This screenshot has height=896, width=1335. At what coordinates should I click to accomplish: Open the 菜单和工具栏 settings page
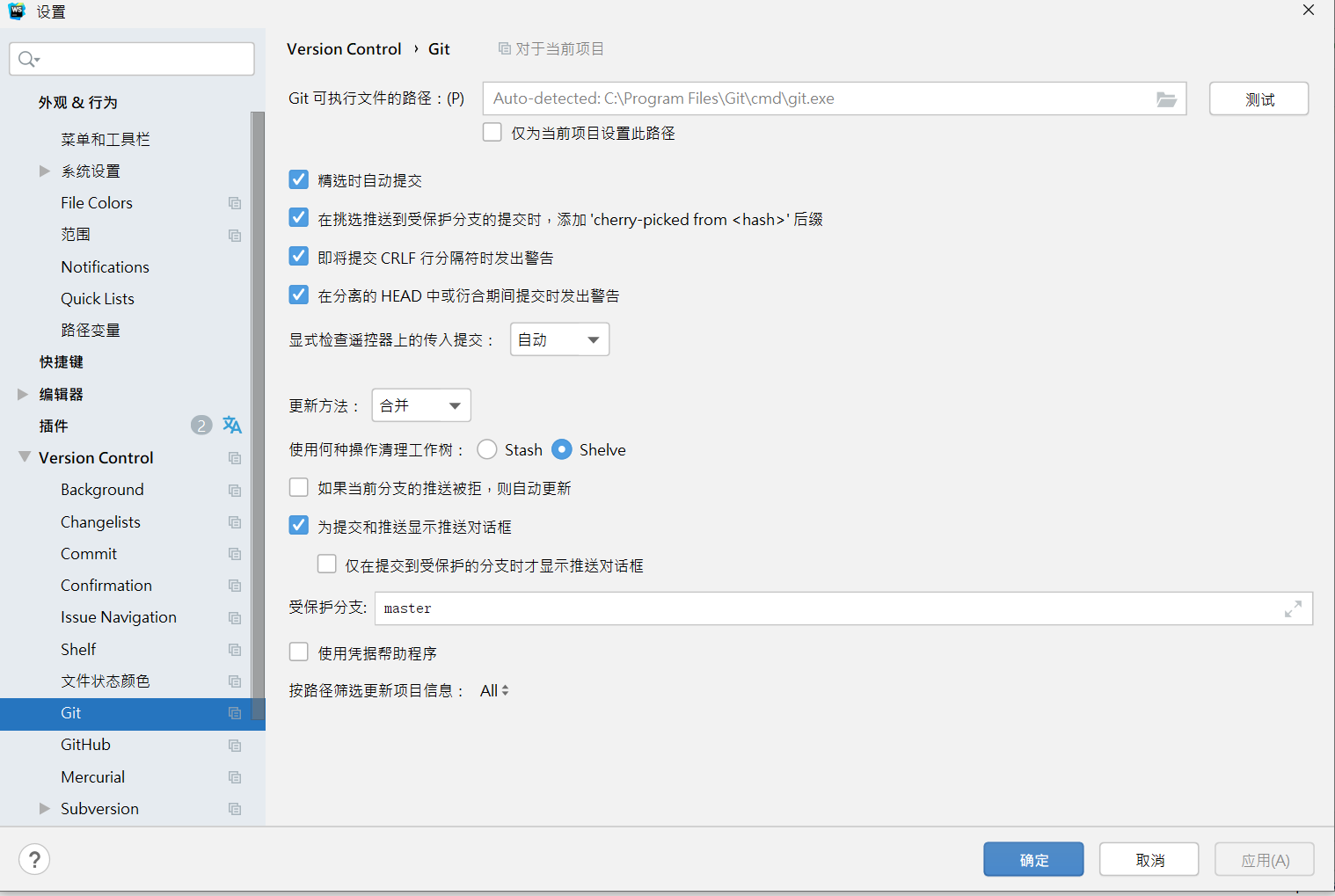click(x=106, y=139)
